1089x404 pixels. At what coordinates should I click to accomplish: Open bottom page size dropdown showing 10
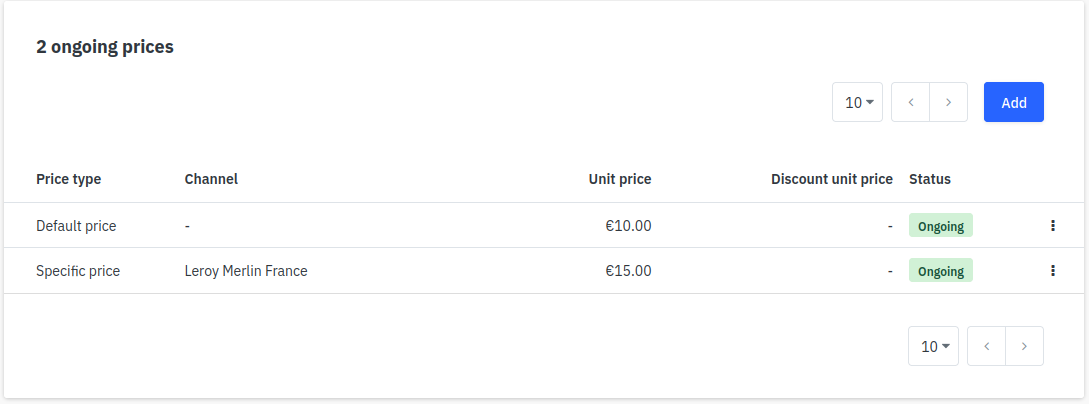point(933,346)
